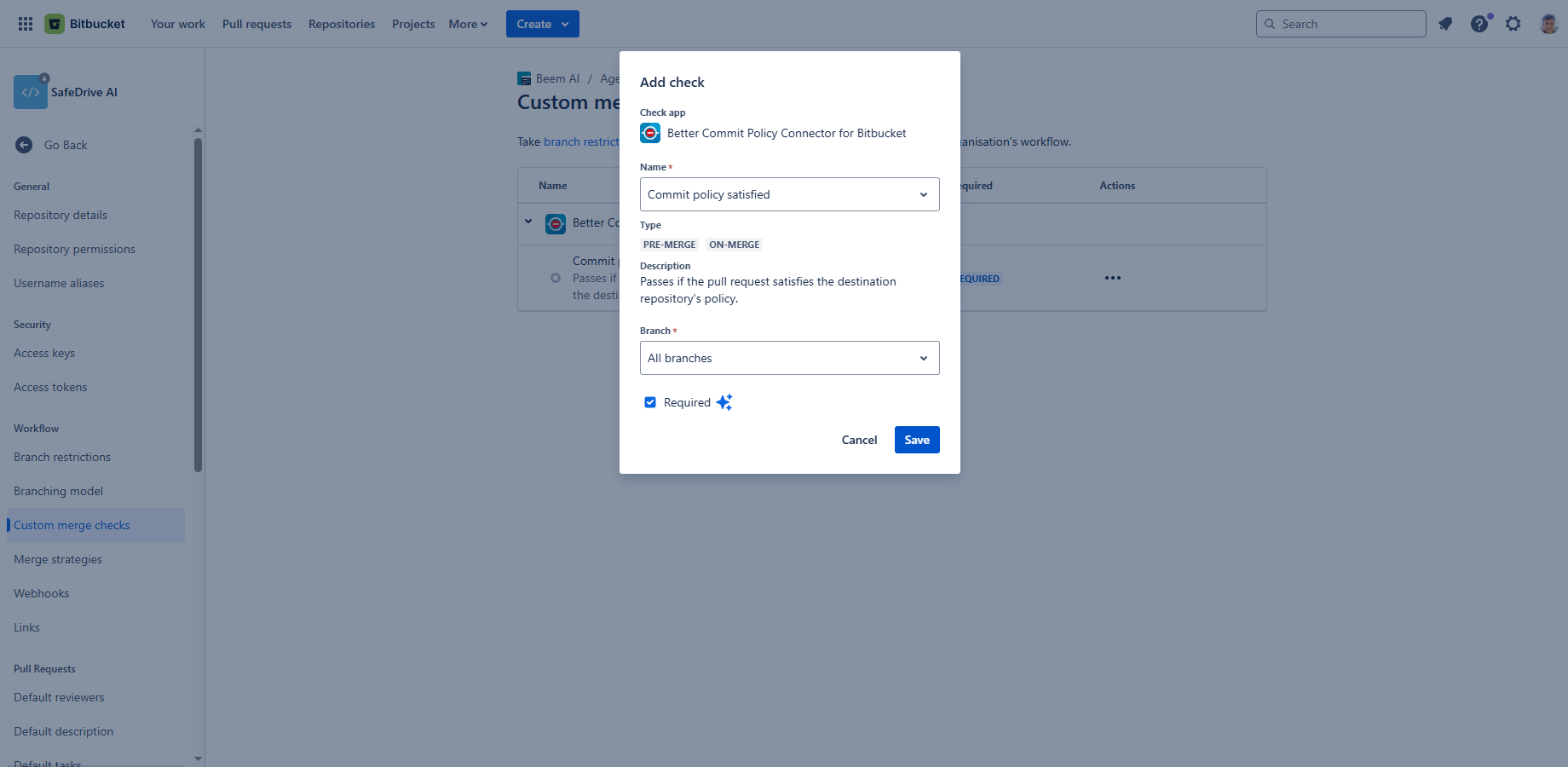Open the app switcher grid icon
Image resolution: width=1568 pixels, height=767 pixels.
[26, 24]
